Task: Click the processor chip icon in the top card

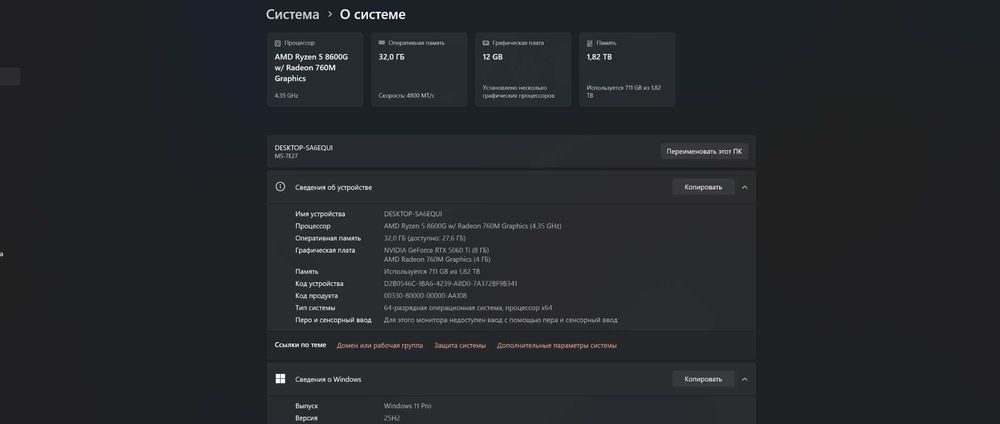Action: (277, 43)
